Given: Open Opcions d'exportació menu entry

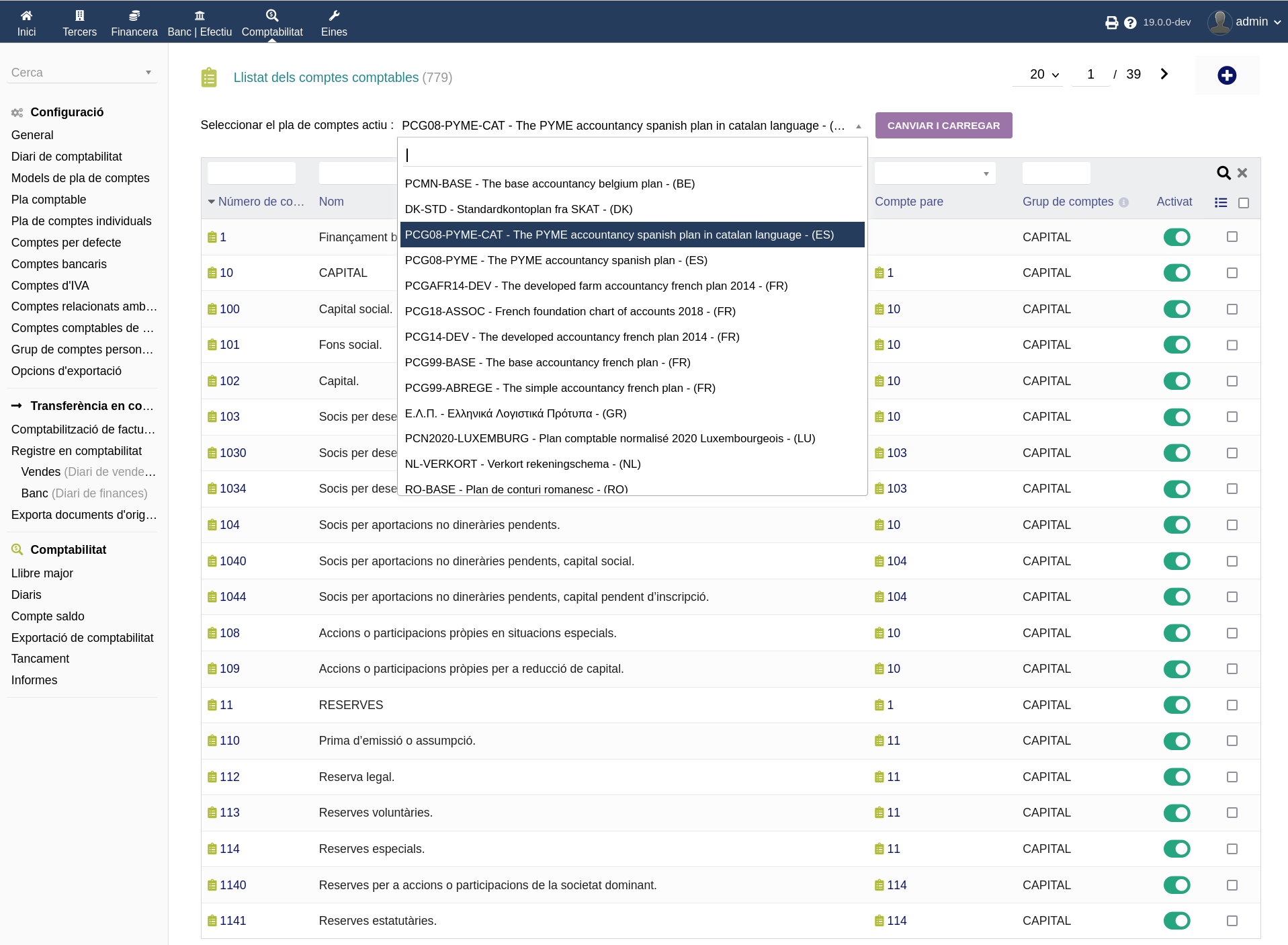Looking at the screenshot, I should coord(66,371).
